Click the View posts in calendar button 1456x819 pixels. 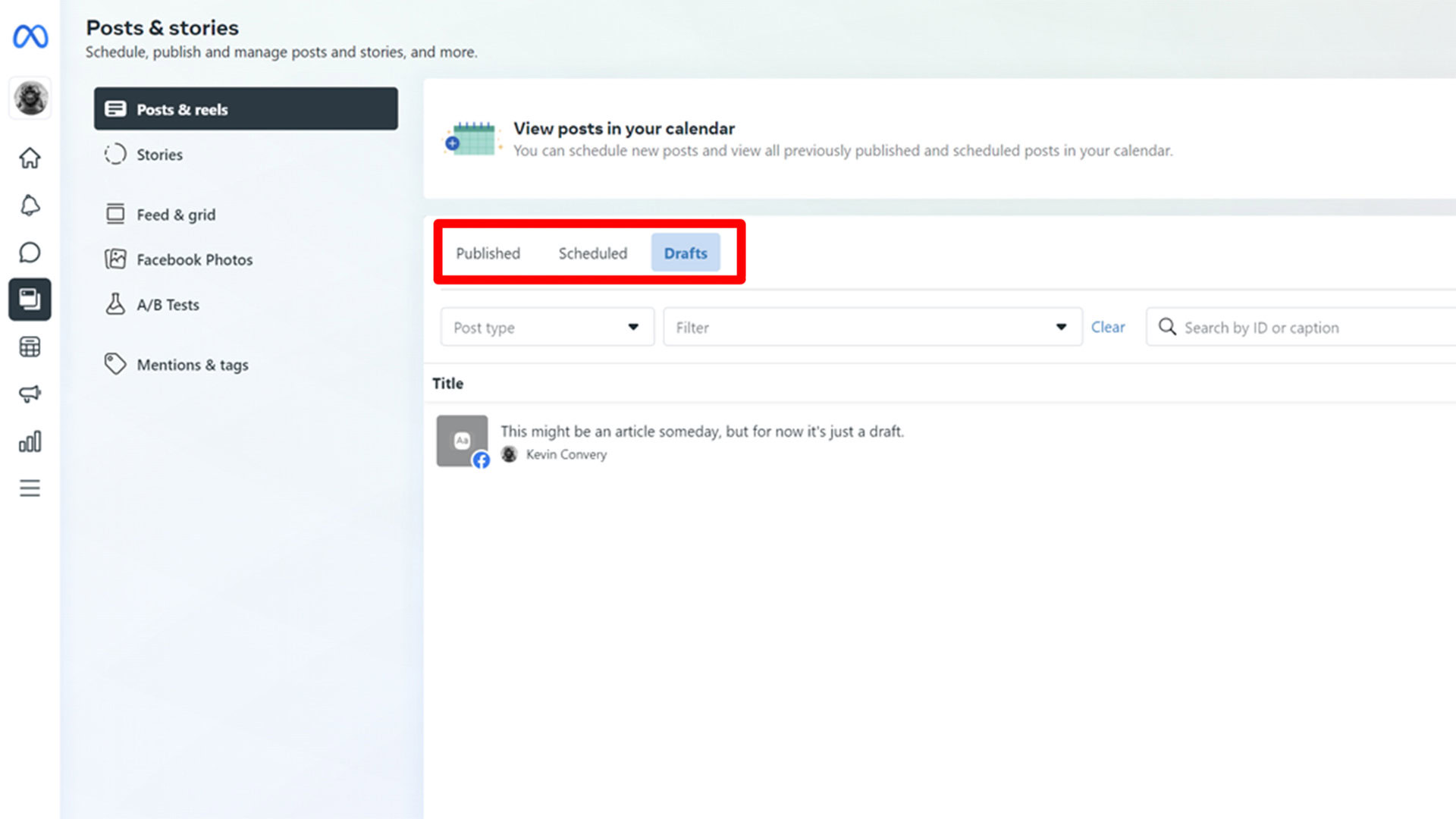tap(623, 128)
